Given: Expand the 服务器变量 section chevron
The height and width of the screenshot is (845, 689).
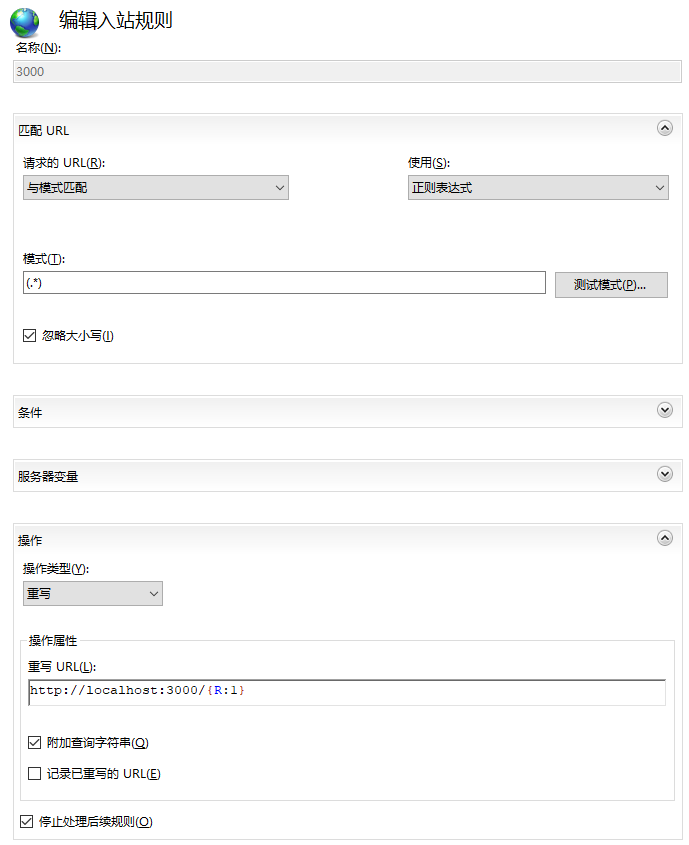Looking at the screenshot, I should (664, 474).
